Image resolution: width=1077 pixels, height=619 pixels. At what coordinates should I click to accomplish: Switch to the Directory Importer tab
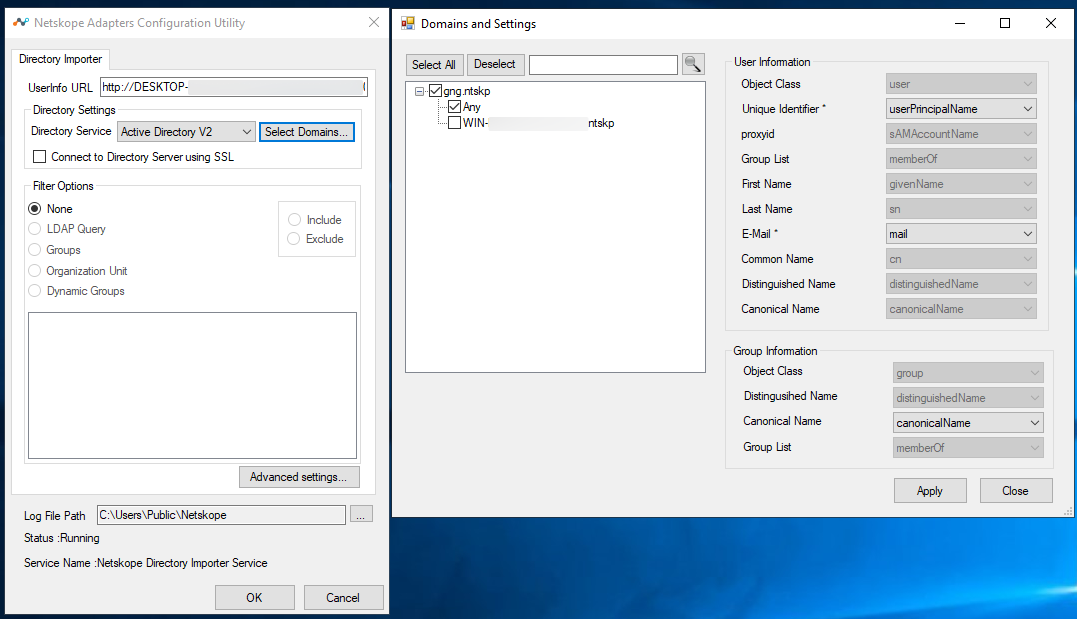click(x=60, y=59)
